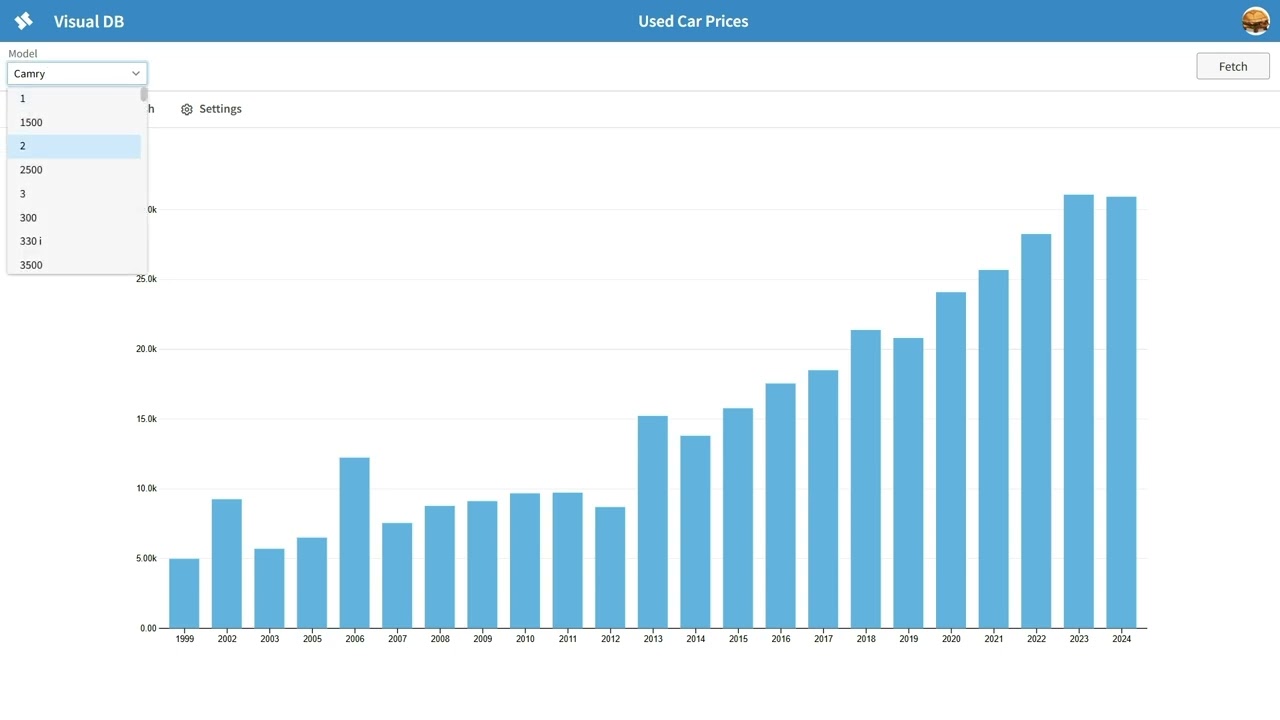Click the 1999 bar in chart
Screen dimensions: 1280x720
point(184,593)
